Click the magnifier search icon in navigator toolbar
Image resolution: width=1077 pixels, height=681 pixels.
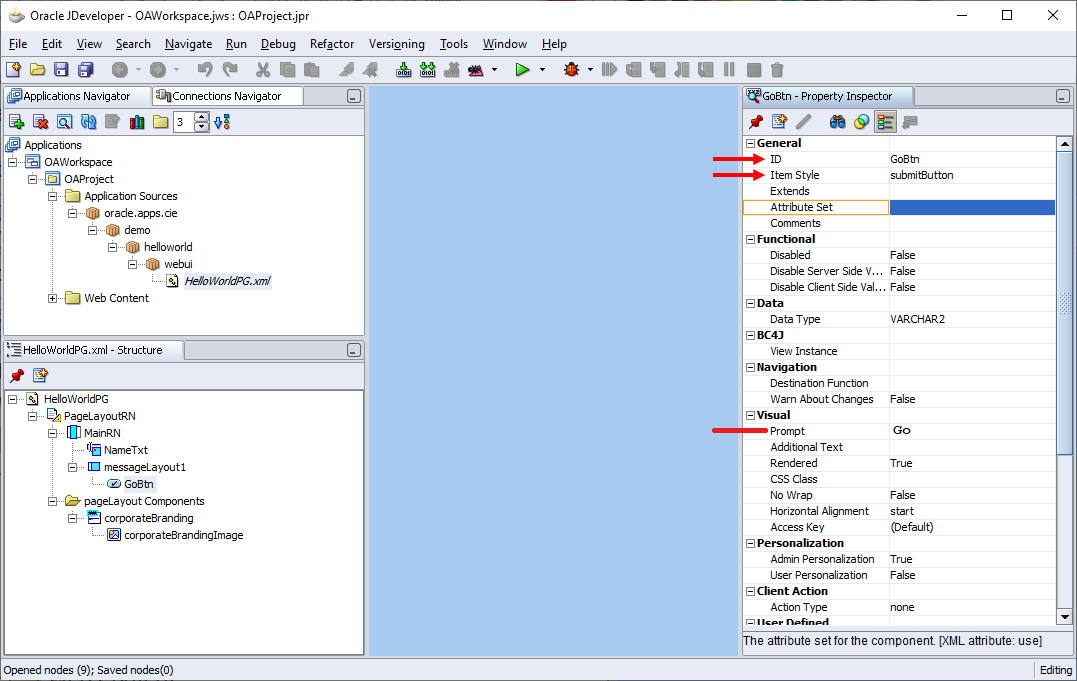[x=65, y=122]
